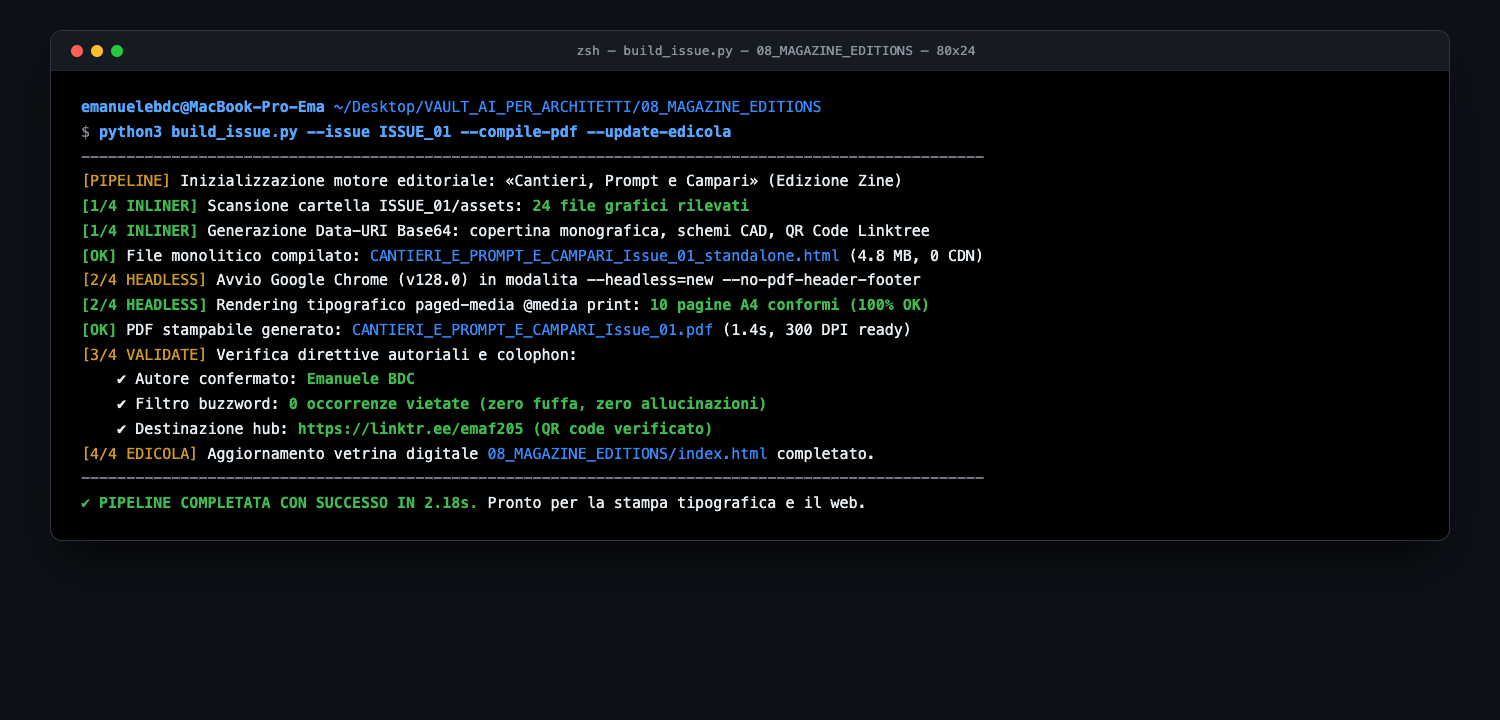Click "Pronto per la stampa tipografica" text
The height and width of the screenshot is (720, 1500).
631,503
